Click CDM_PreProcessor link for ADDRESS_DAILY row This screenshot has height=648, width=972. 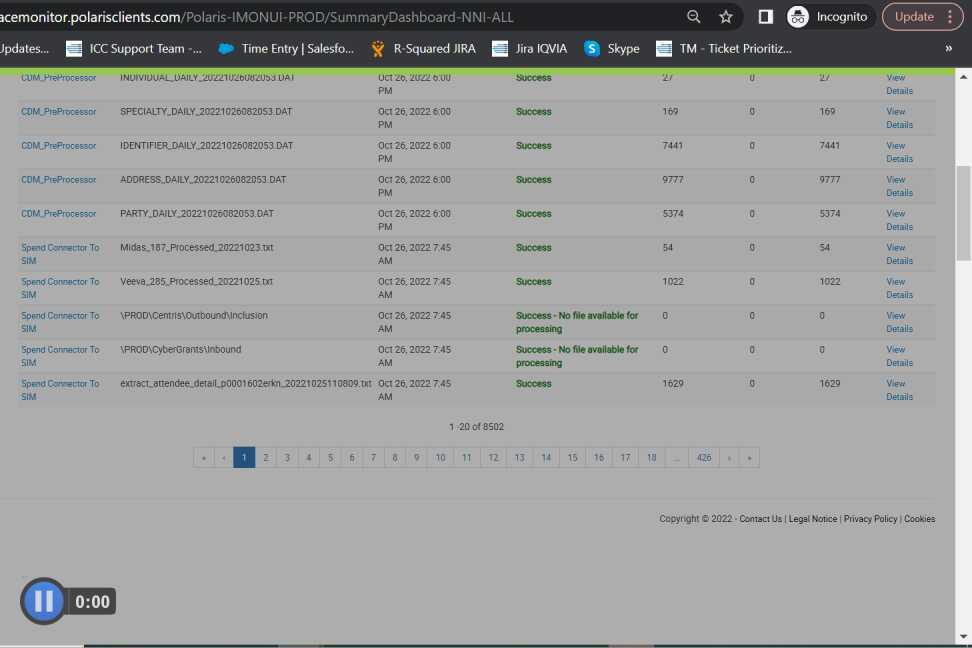point(59,180)
